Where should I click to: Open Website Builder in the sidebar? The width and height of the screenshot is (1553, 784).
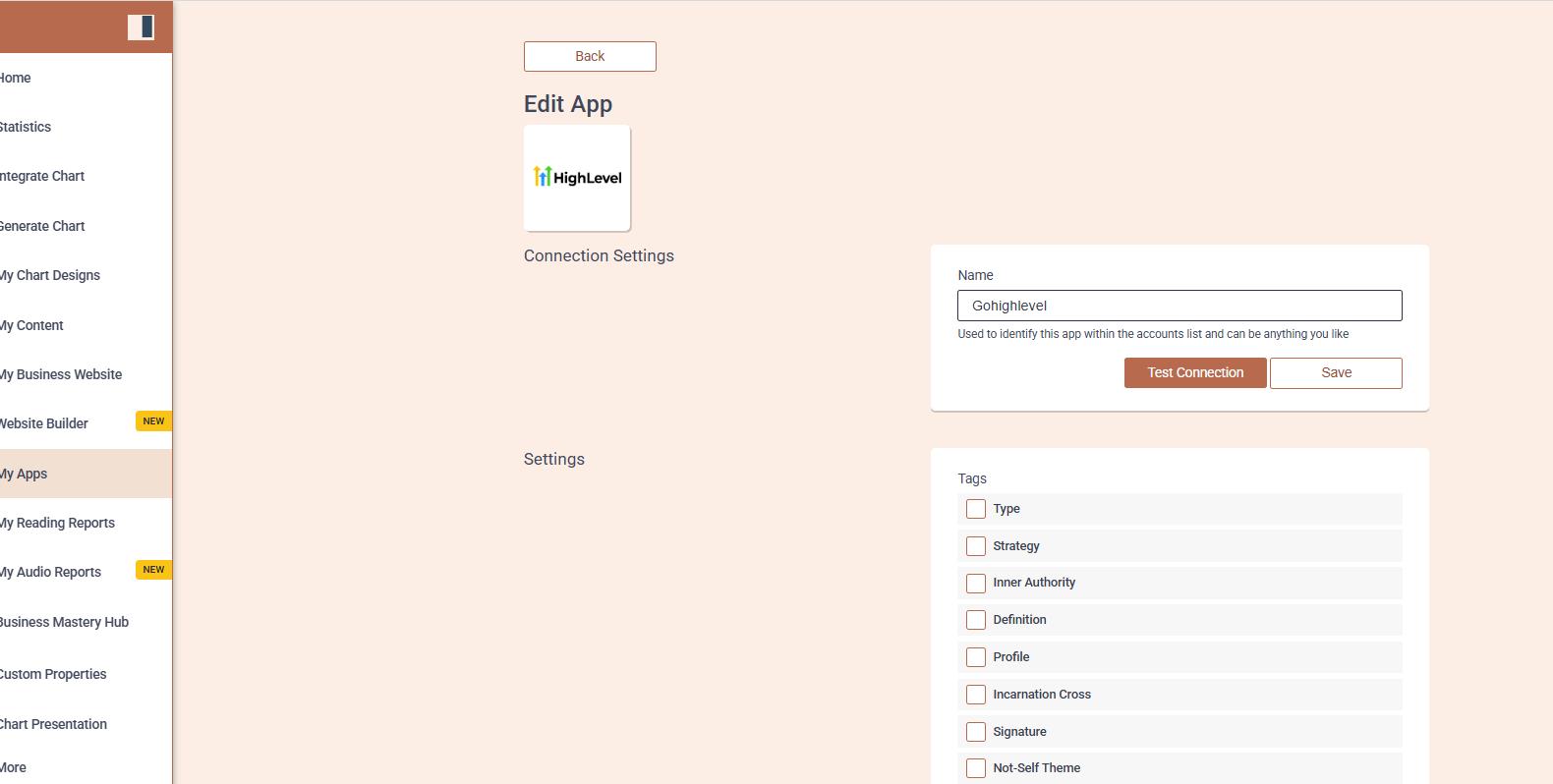click(44, 423)
